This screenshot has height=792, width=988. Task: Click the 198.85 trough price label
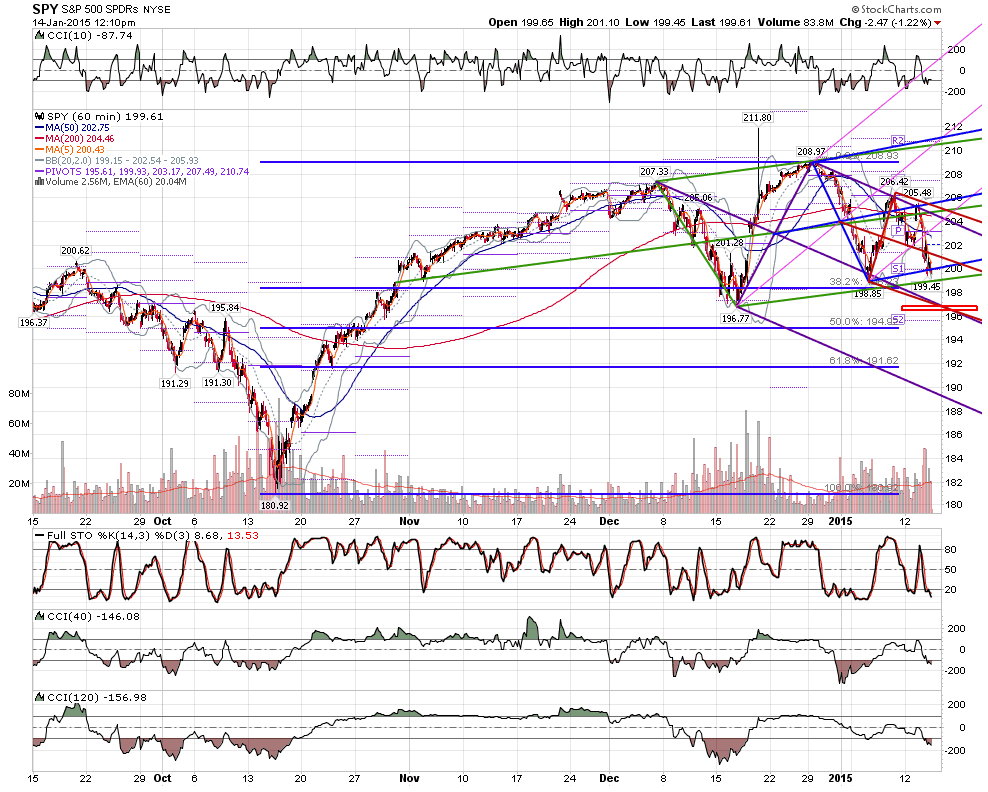[868, 294]
